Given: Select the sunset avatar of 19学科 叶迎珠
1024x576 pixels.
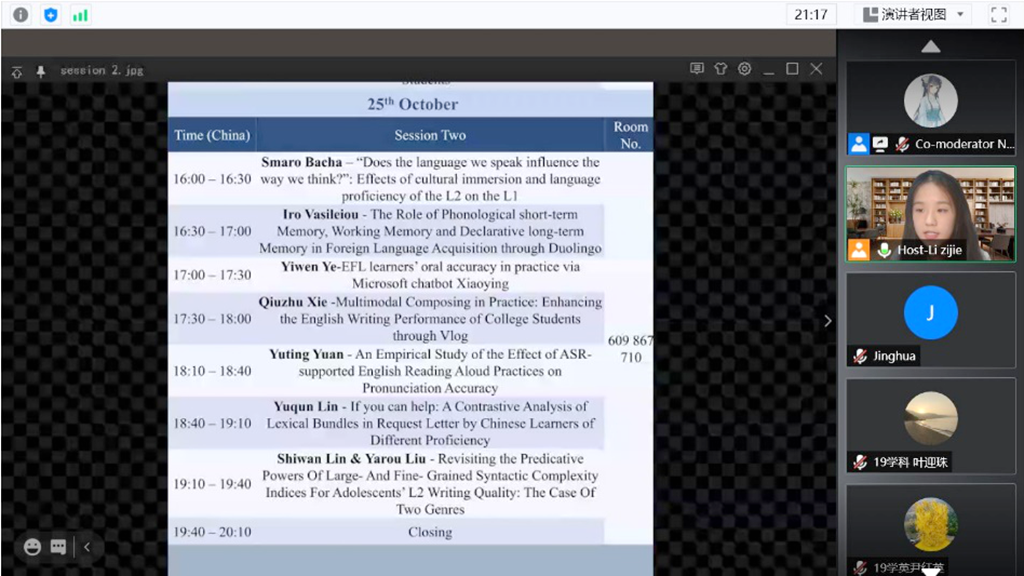Looking at the screenshot, I should click(x=931, y=418).
